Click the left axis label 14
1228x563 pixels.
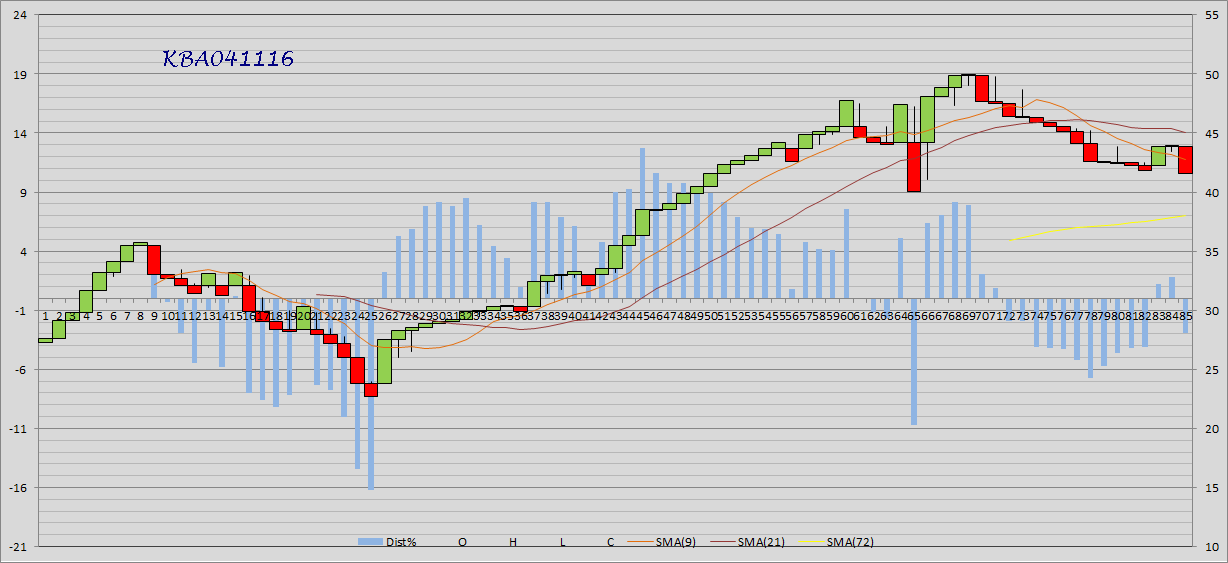point(20,134)
